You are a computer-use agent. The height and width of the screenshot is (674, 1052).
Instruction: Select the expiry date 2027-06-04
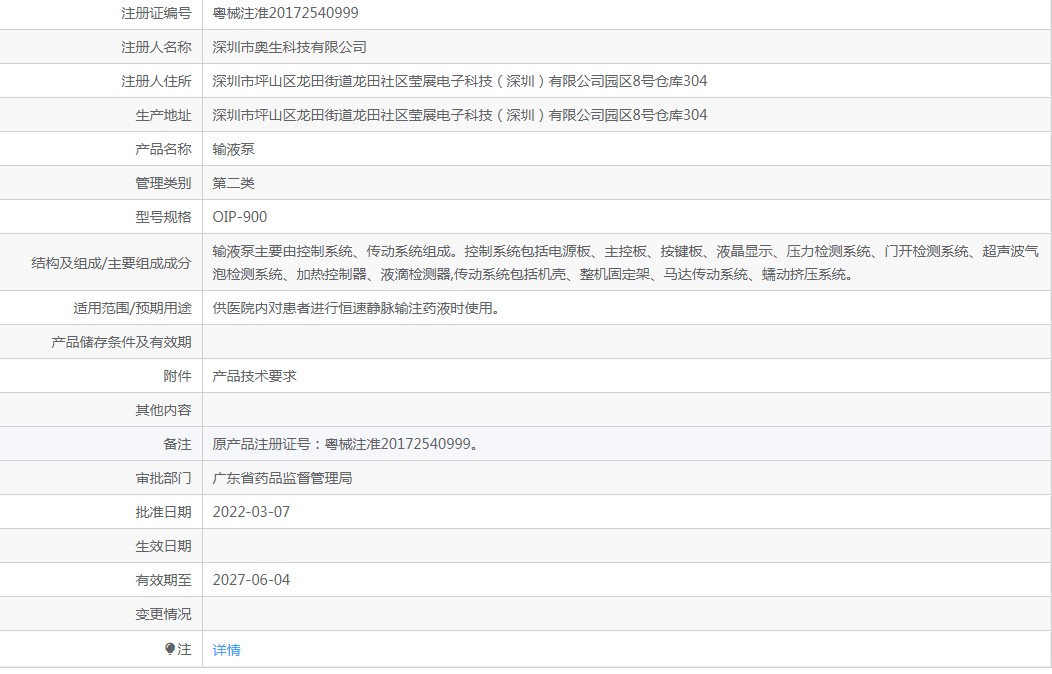[x=251, y=580]
